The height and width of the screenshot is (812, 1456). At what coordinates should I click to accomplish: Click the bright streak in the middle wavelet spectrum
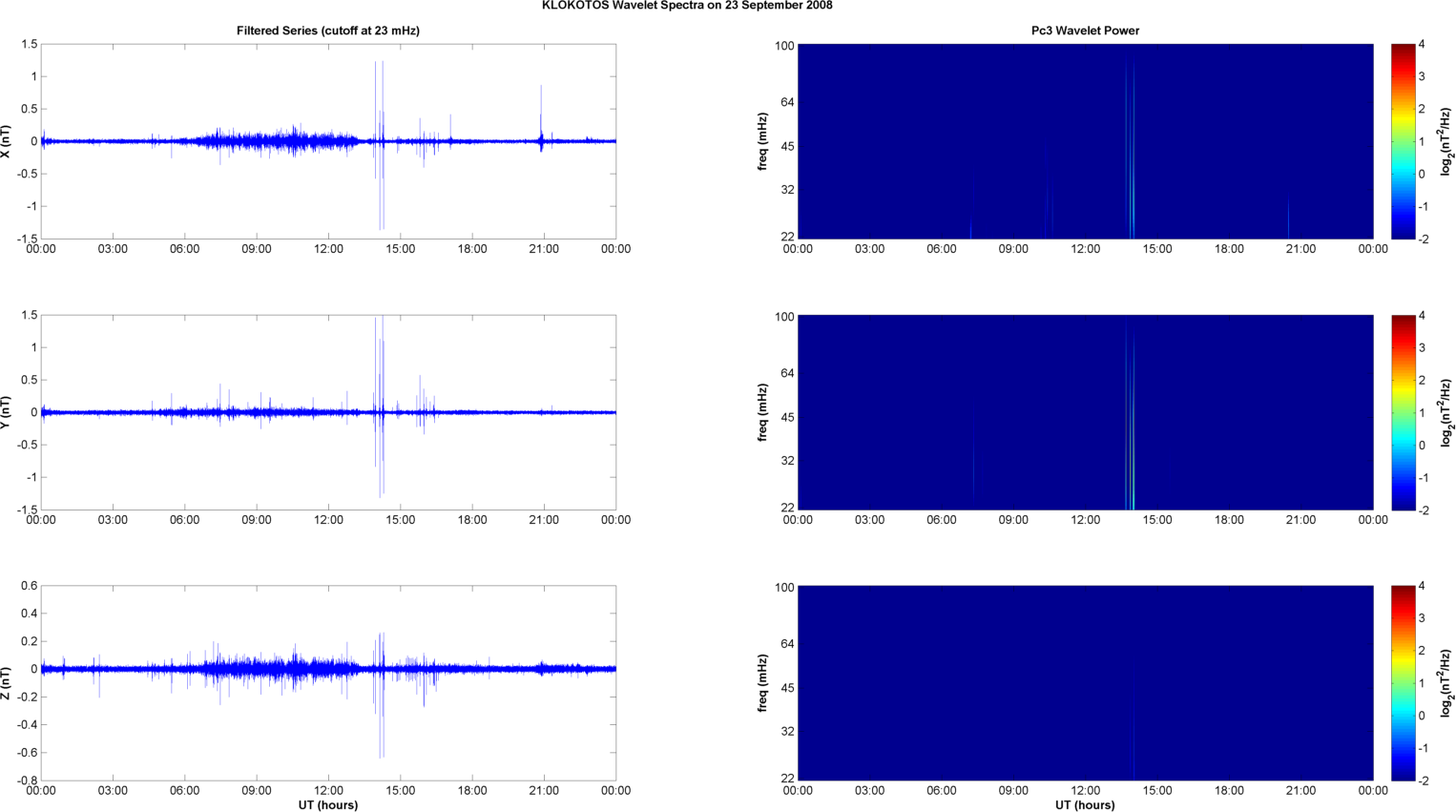1130,418
